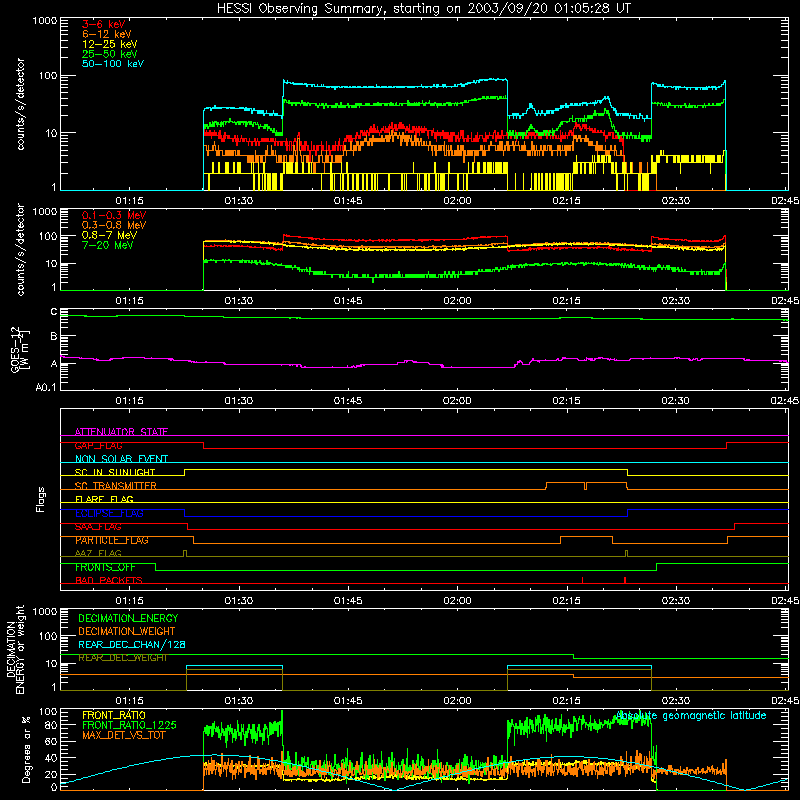Click the MAX_DET_VS_TOT legend entry
Viewport: 800px width, 800px height.
pos(123,735)
